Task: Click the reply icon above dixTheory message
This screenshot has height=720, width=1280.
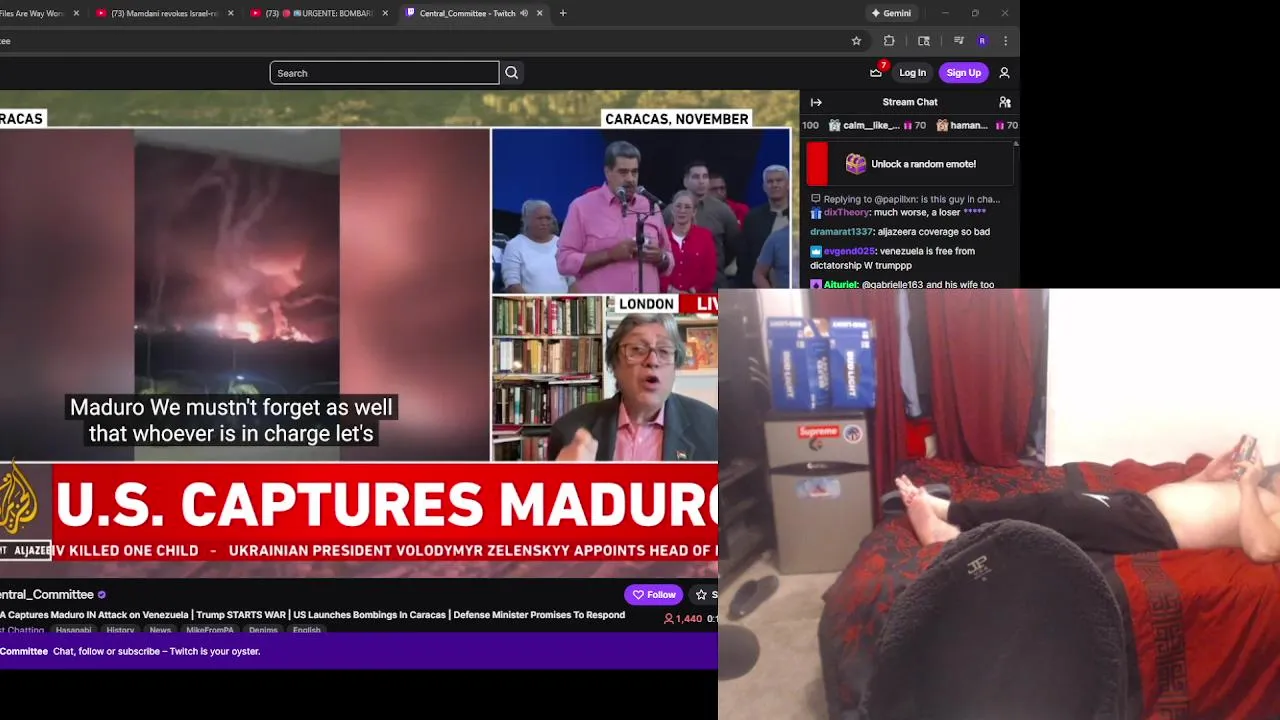Action: (x=815, y=199)
